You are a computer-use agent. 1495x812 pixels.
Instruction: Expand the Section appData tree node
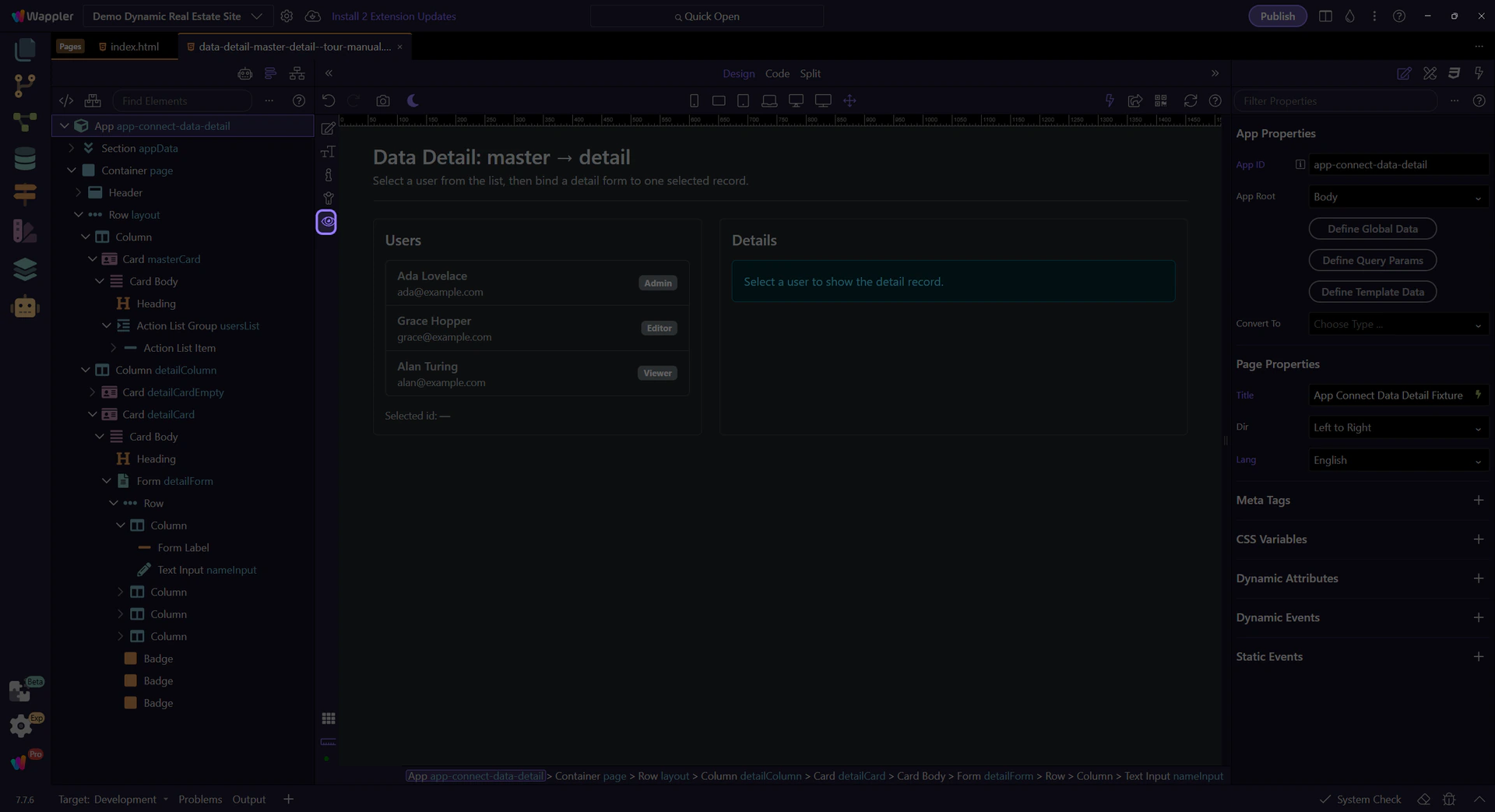coord(72,148)
